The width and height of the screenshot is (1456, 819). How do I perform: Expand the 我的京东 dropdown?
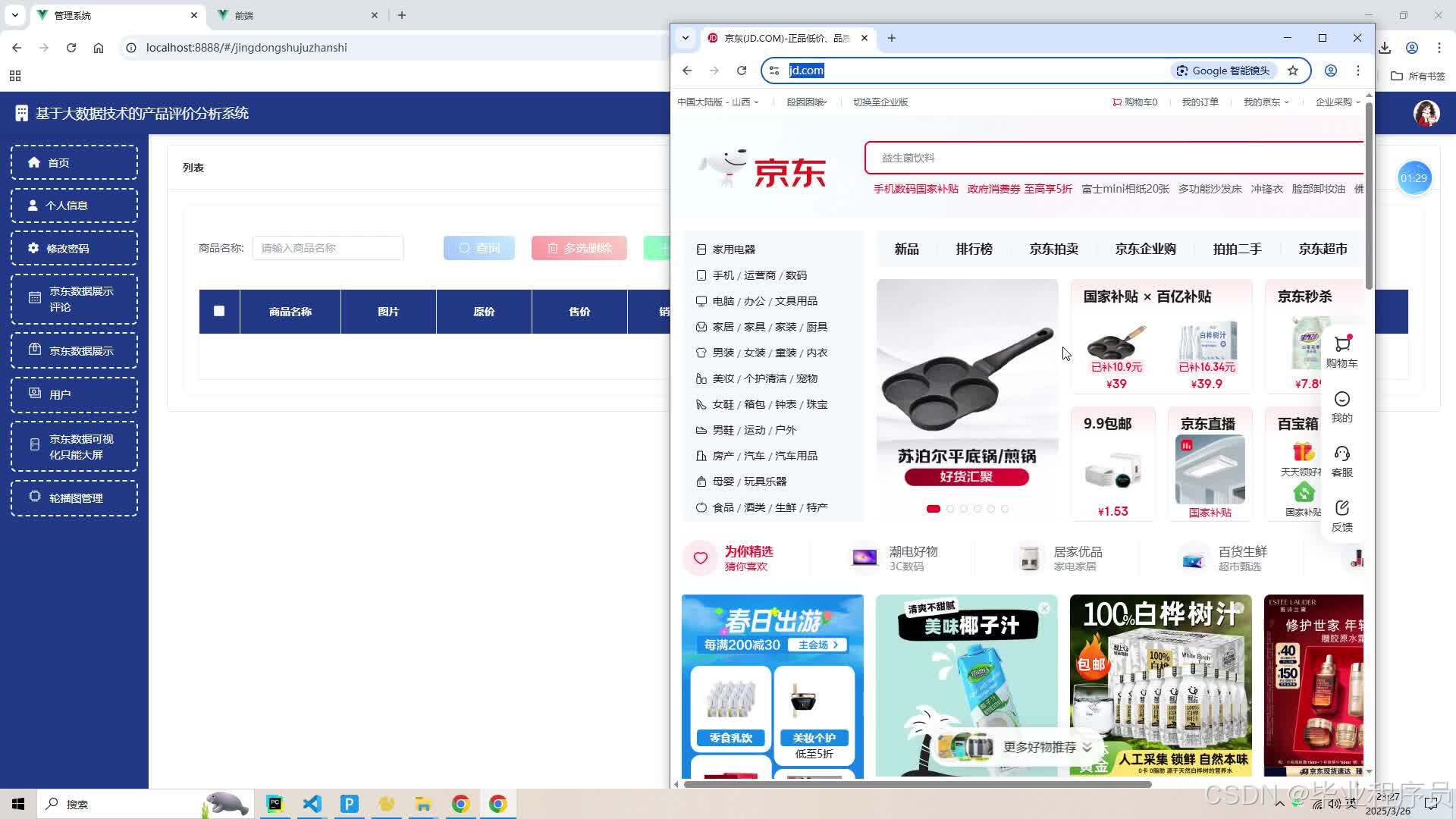1266,102
